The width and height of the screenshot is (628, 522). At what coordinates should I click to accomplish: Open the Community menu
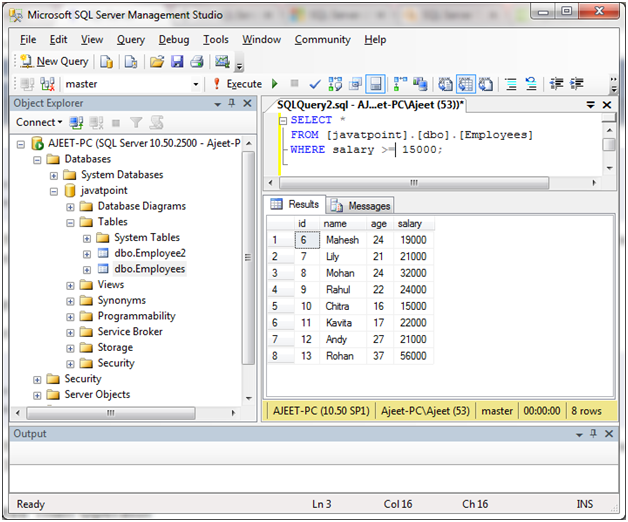tap(322, 40)
